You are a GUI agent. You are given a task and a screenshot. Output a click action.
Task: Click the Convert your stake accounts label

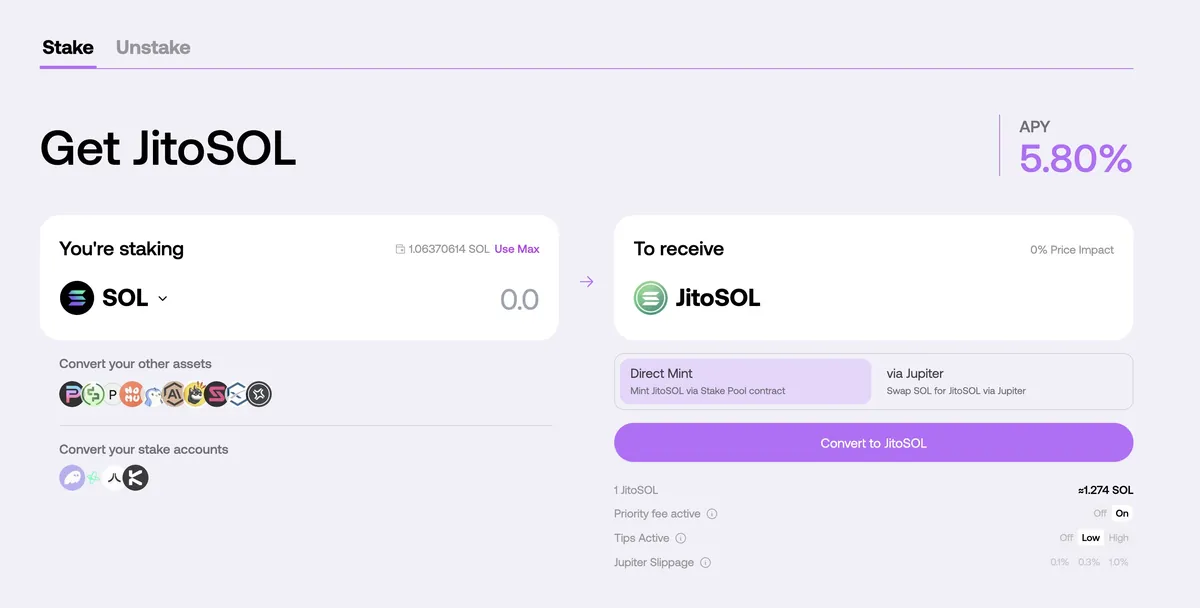pos(143,449)
